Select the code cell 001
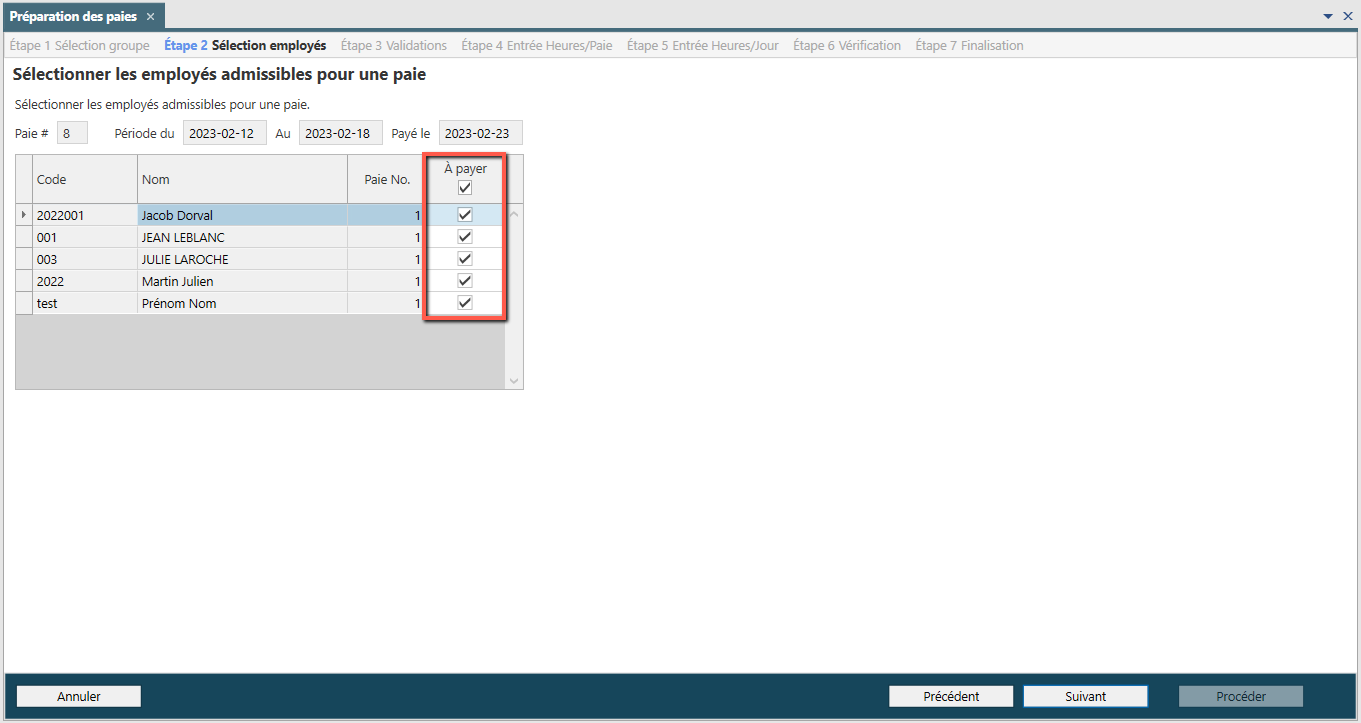1361x723 pixels. tap(85, 237)
